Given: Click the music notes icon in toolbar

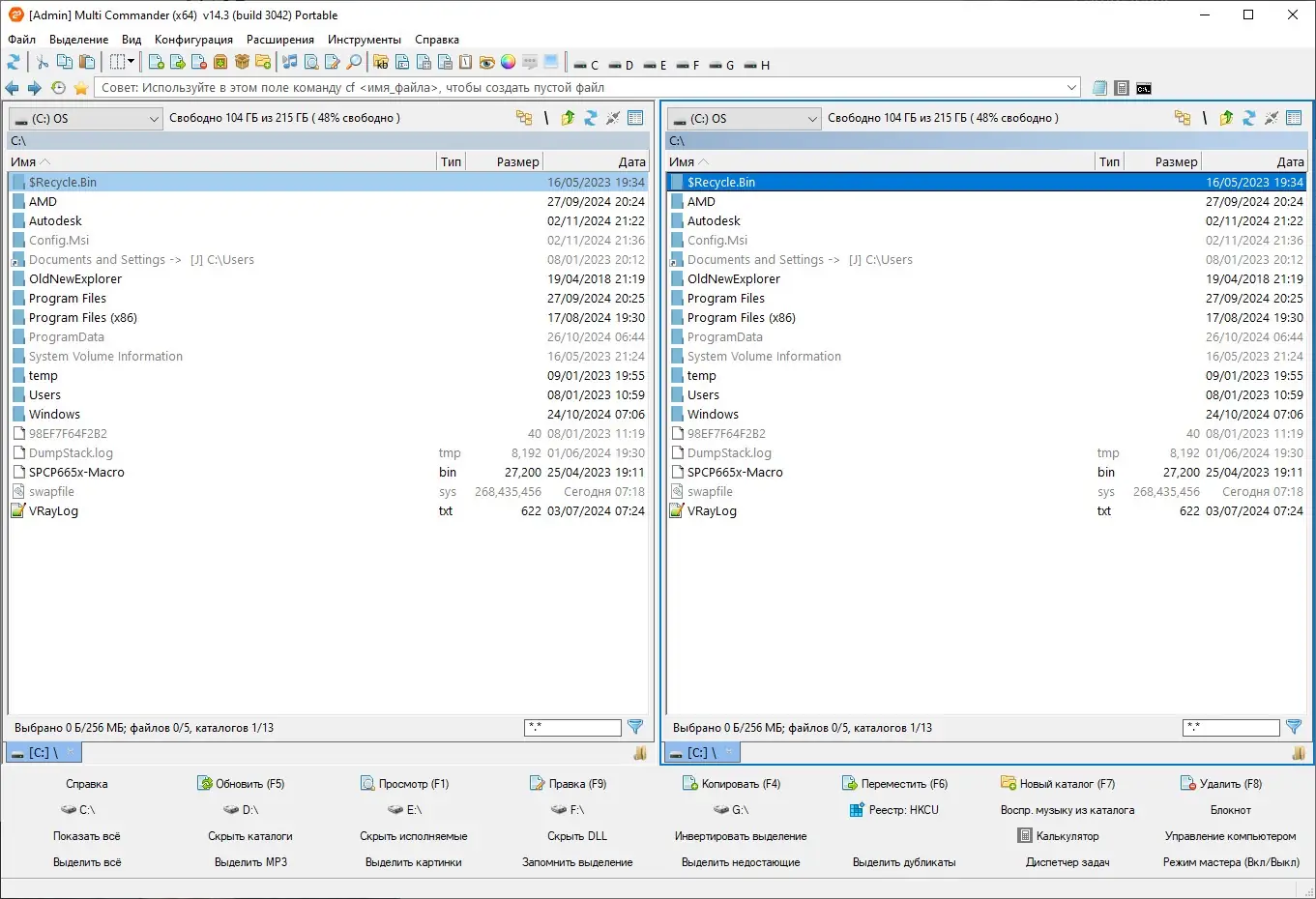Looking at the screenshot, I should coord(289,62).
